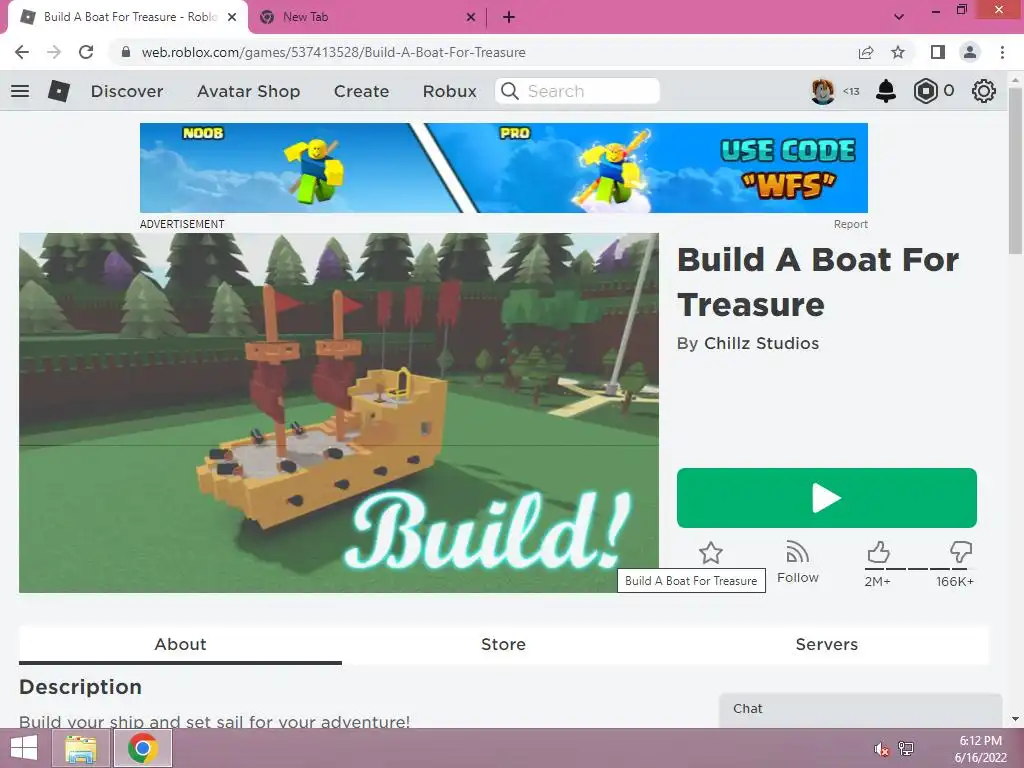This screenshot has width=1024, height=768.
Task: Close the New Tab tab
Action: tap(471, 17)
